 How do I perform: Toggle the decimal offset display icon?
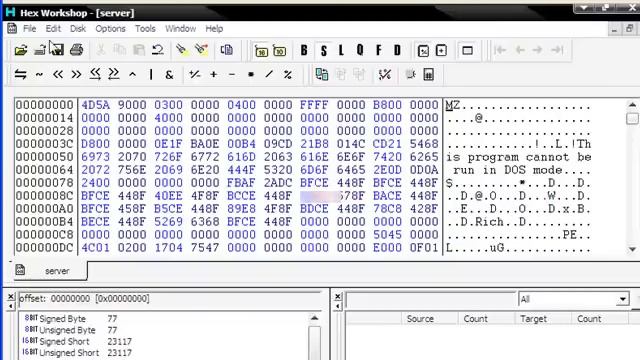[x=280, y=51]
